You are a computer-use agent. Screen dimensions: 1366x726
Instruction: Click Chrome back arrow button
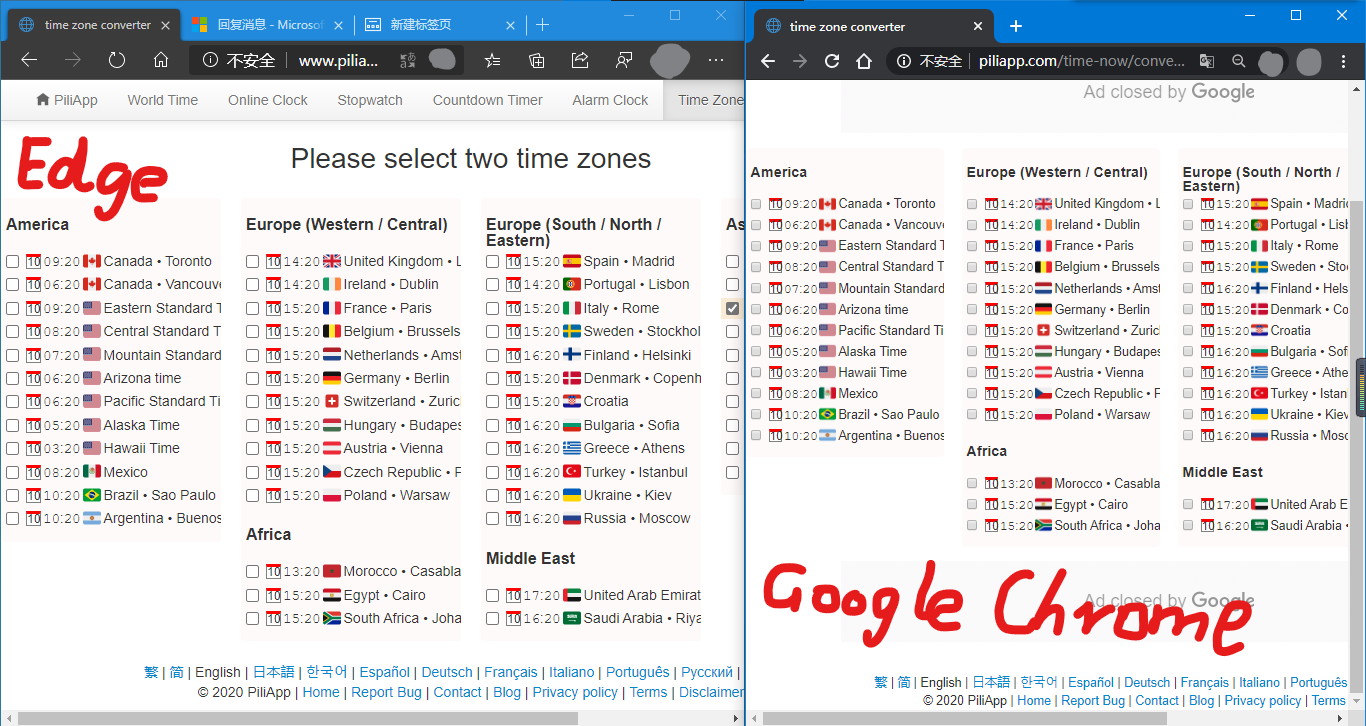click(x=767, y=61)
